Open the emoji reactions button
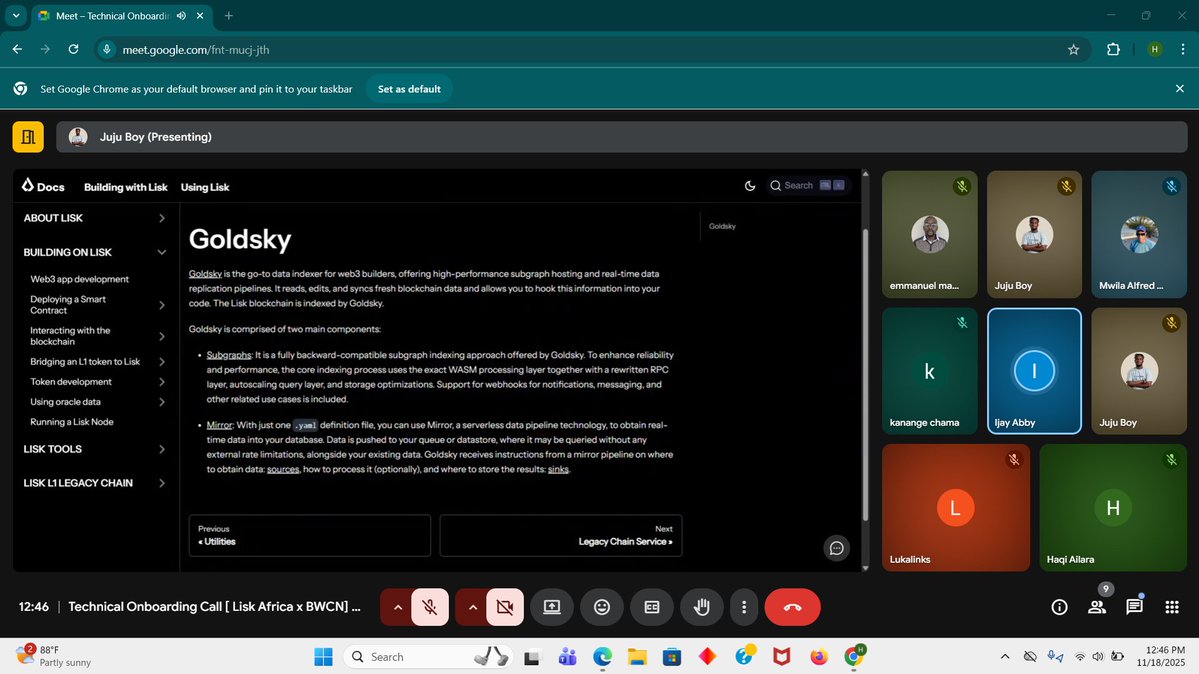Image resolution: width=1199 pixels, height=674 pixels. pos(602,607)
